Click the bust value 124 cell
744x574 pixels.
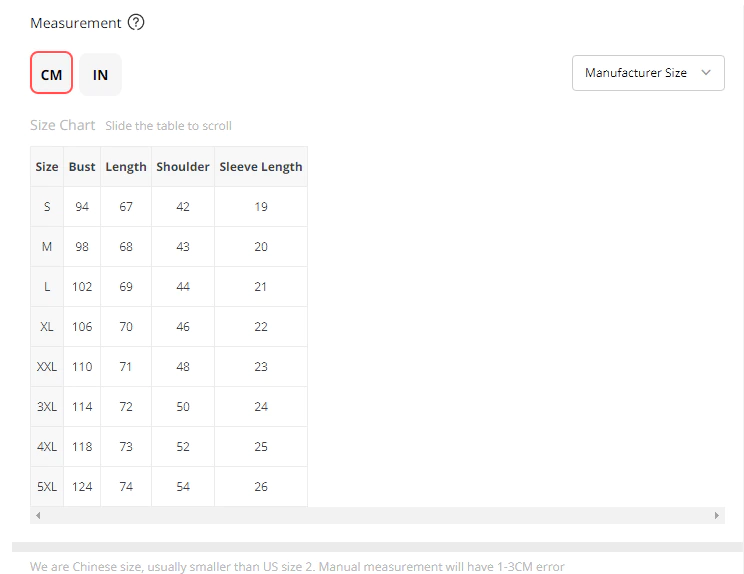pos(82,487)
